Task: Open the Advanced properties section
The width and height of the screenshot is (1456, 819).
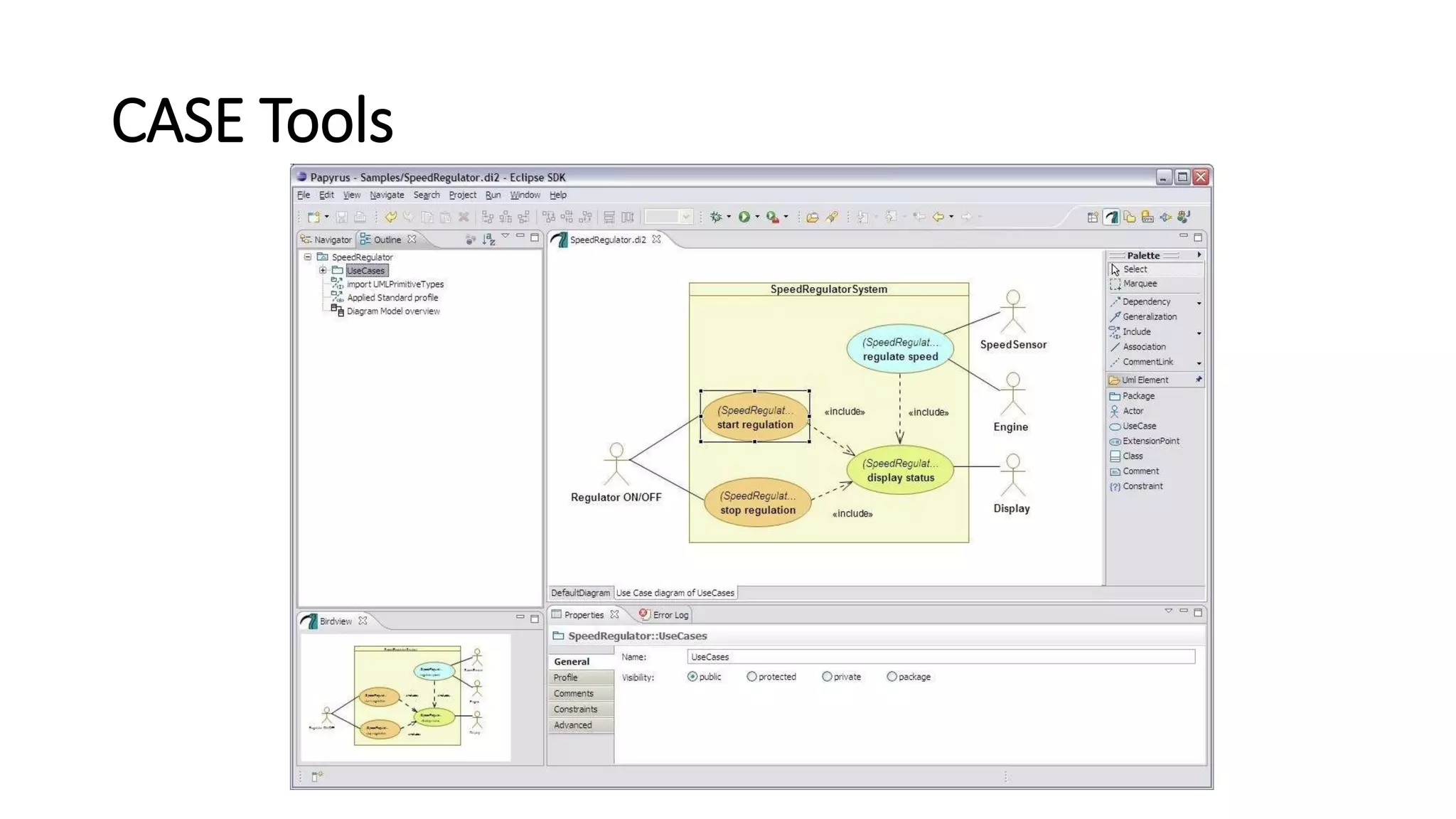Action: [573, 725]
